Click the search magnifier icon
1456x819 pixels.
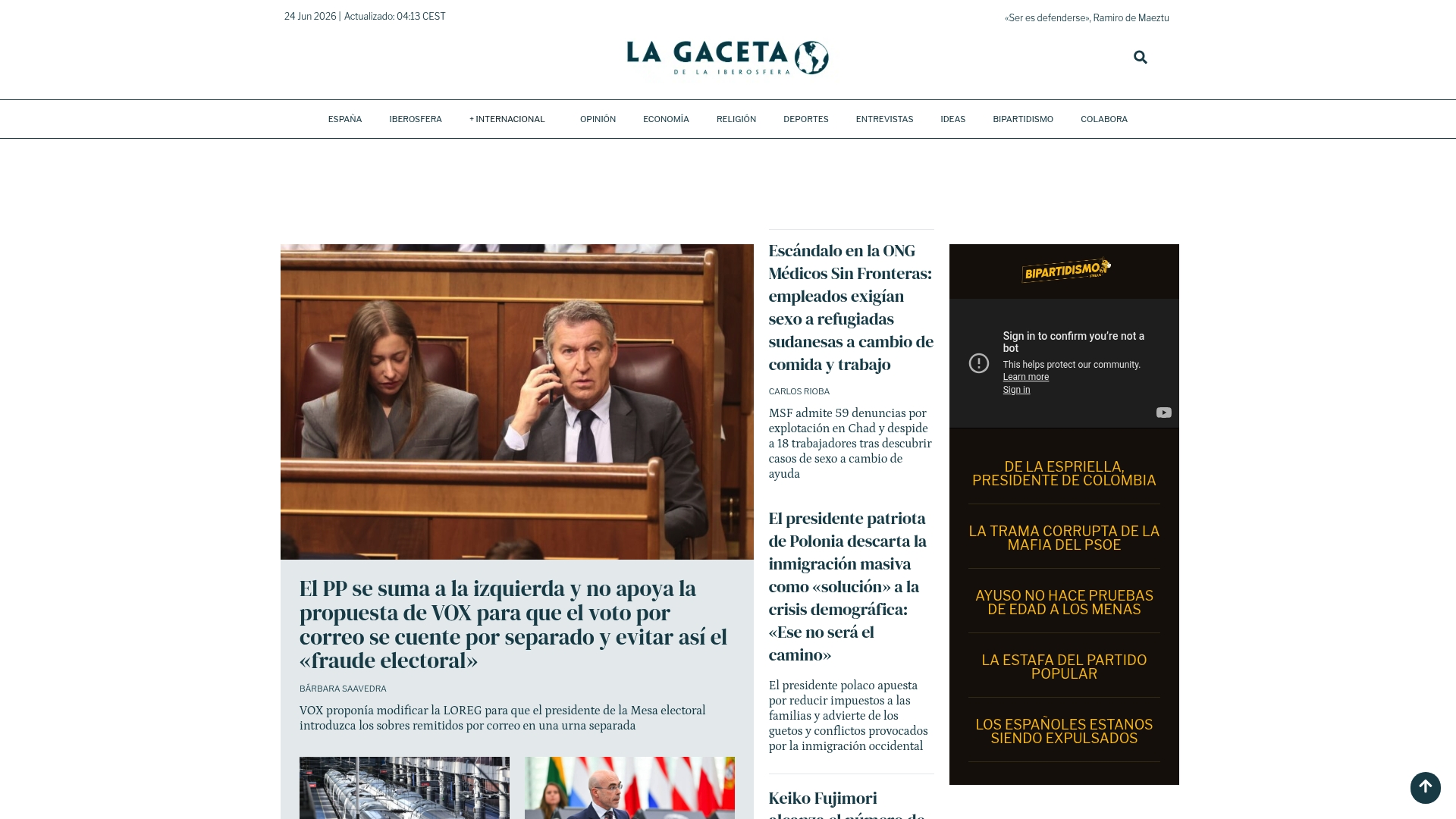coord(1140,57)
